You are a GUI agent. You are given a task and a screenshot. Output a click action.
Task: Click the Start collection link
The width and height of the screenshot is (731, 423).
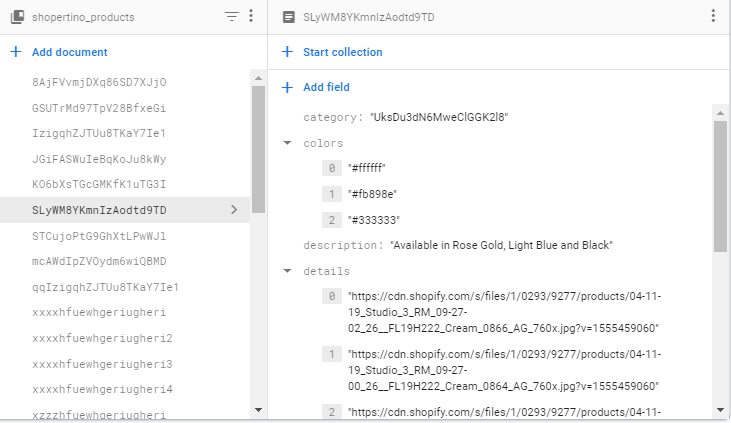tap(342, 52)
